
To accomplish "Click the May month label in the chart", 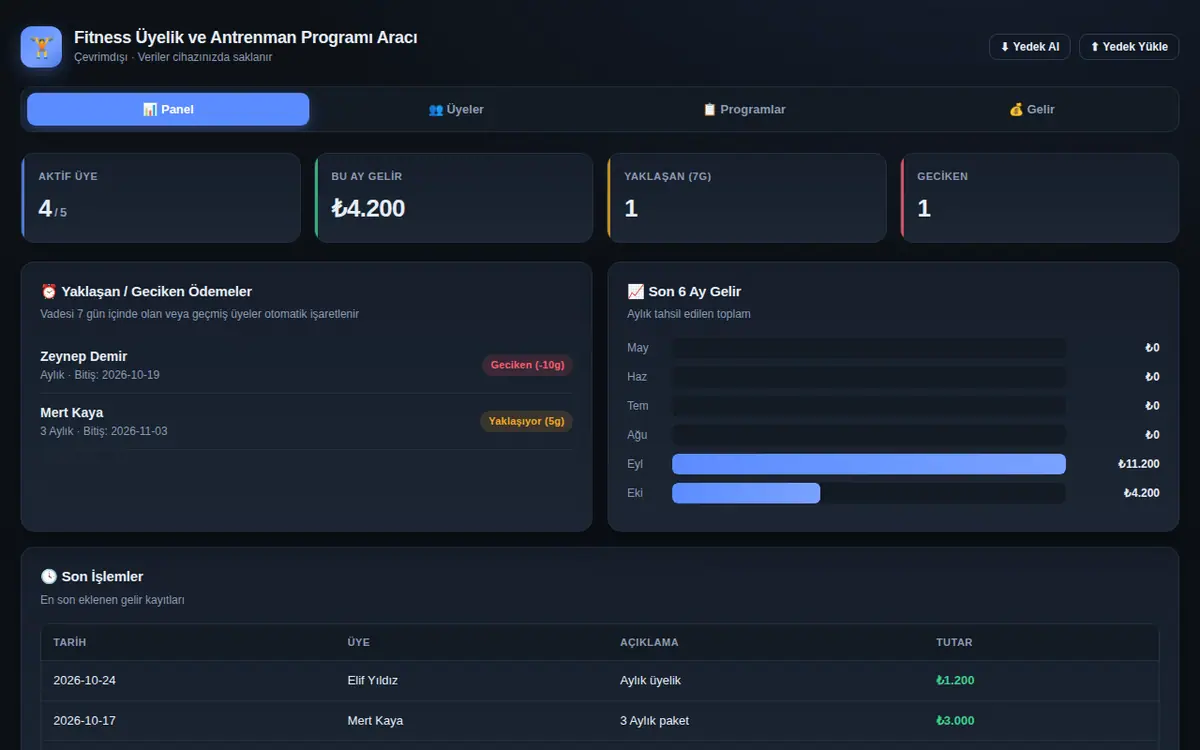I will [638, 348].
